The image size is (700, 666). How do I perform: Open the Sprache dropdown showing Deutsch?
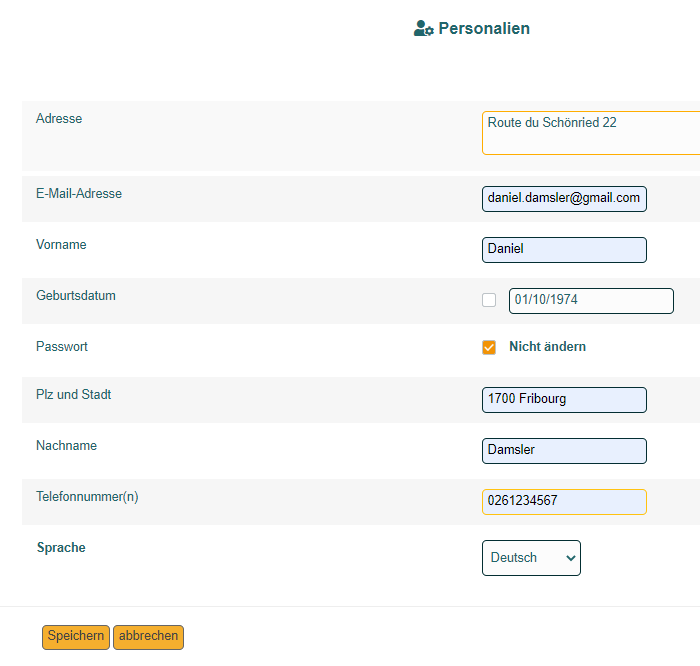[531, 558]
